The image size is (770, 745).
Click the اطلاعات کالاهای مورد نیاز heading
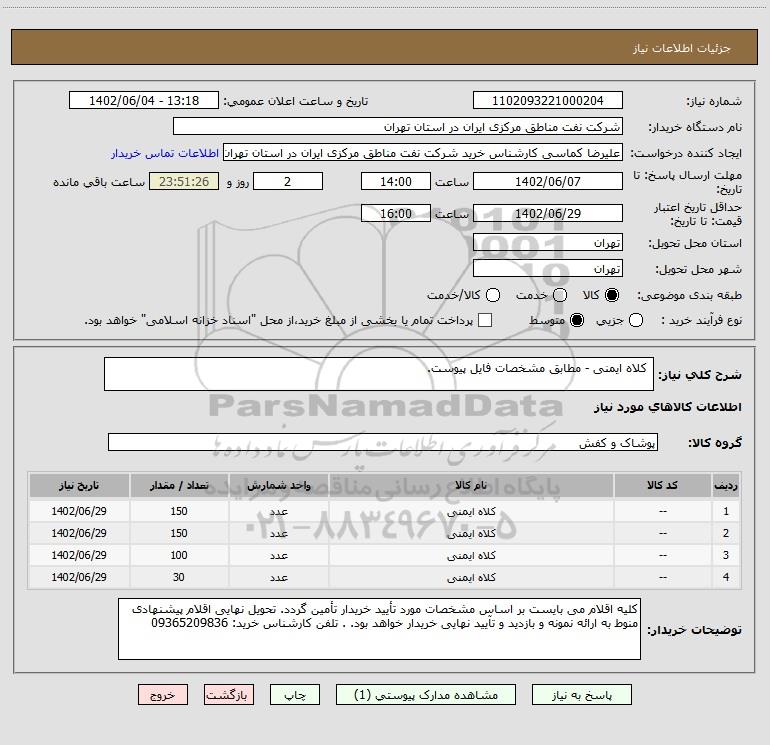(x=668, y=407)
